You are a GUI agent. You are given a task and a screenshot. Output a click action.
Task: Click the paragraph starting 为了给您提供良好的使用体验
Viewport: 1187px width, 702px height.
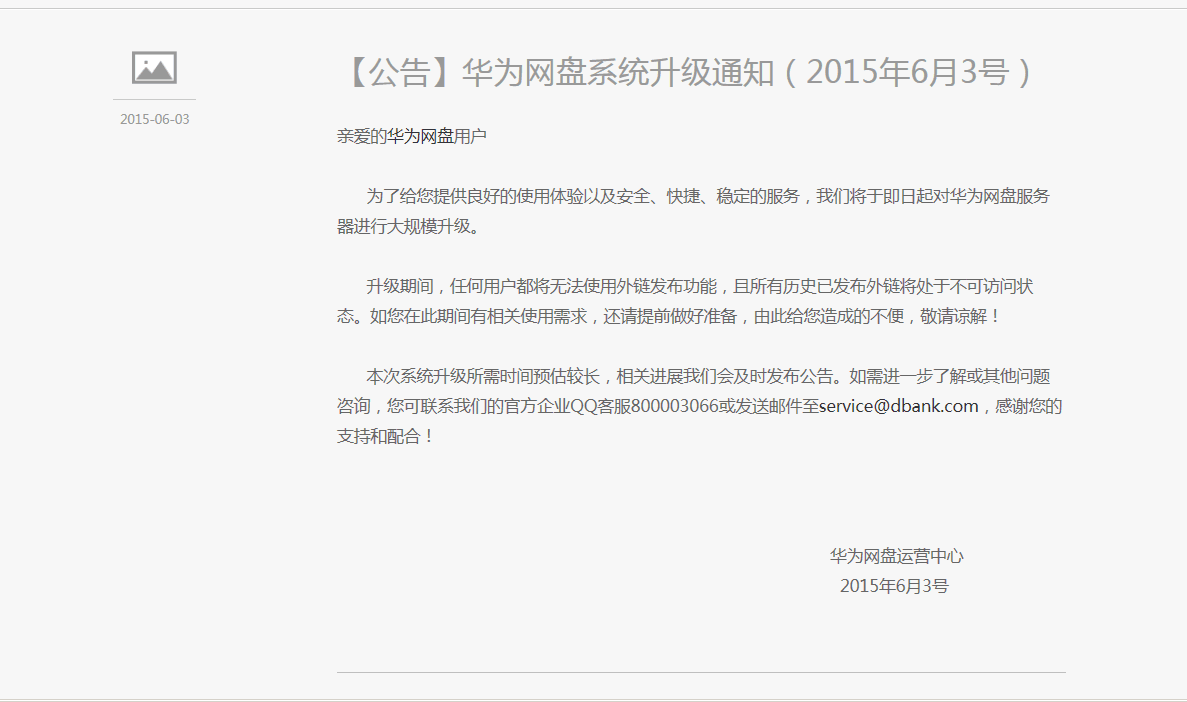tap(693, 211)
